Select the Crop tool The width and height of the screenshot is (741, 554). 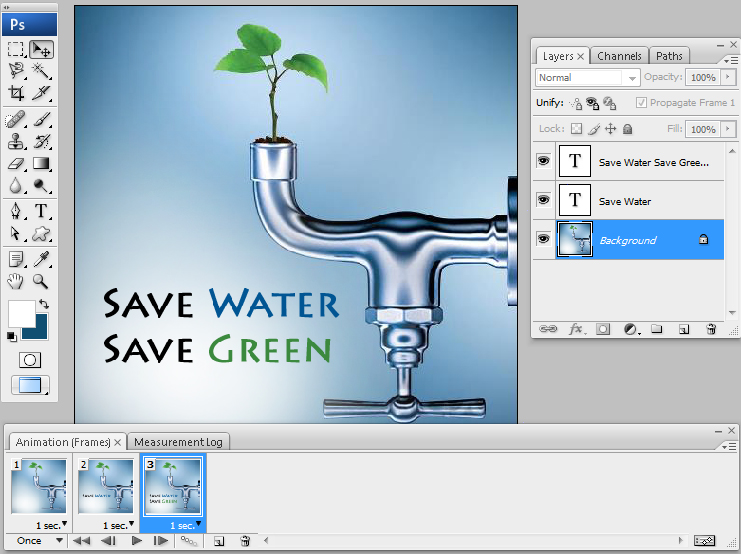(16, 93)
